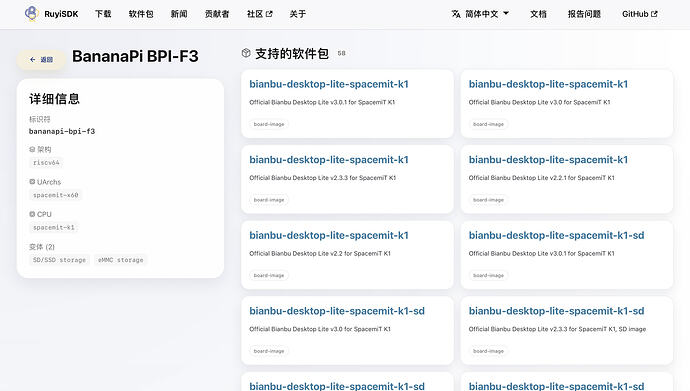This screenshot has width=690, height=391.
Task: Select the spacemit-k1 CPU tag
Action: click(54, 227)
